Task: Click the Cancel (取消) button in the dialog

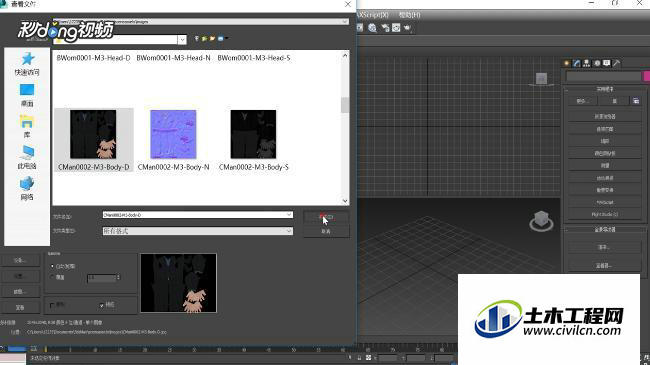Action: click(326, 231)
